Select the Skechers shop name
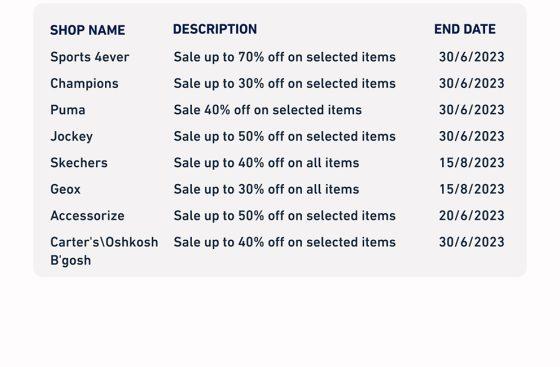This screenshot has width=560, height=367. coord(79,163)
